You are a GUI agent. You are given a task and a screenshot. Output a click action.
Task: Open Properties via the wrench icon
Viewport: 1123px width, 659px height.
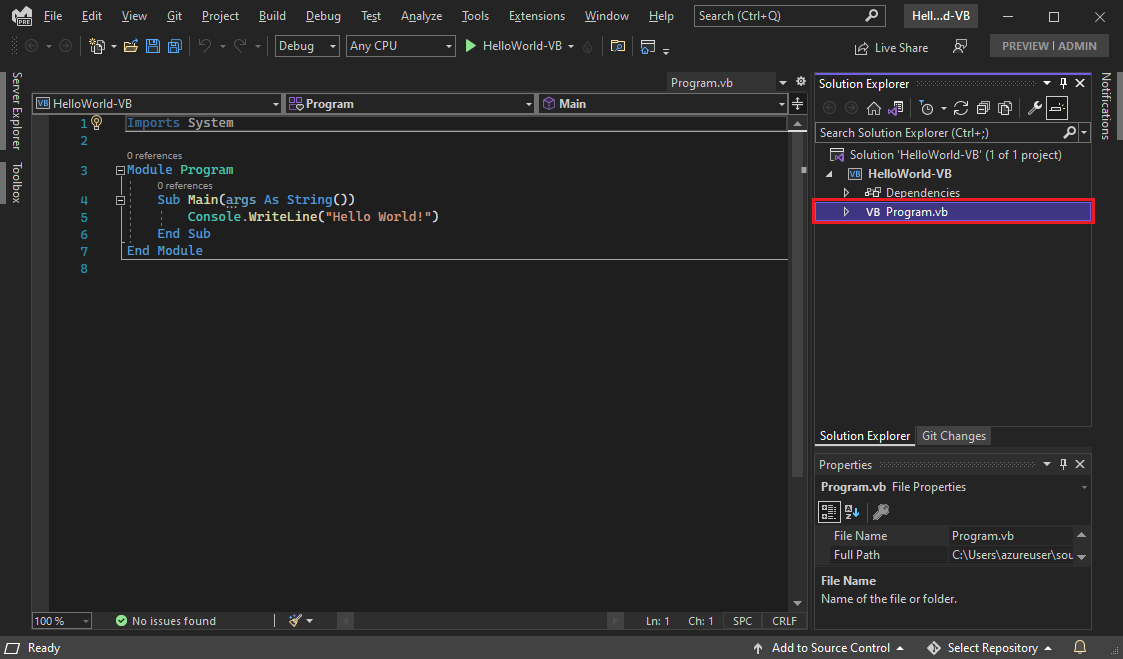(x=1033, y=108)
